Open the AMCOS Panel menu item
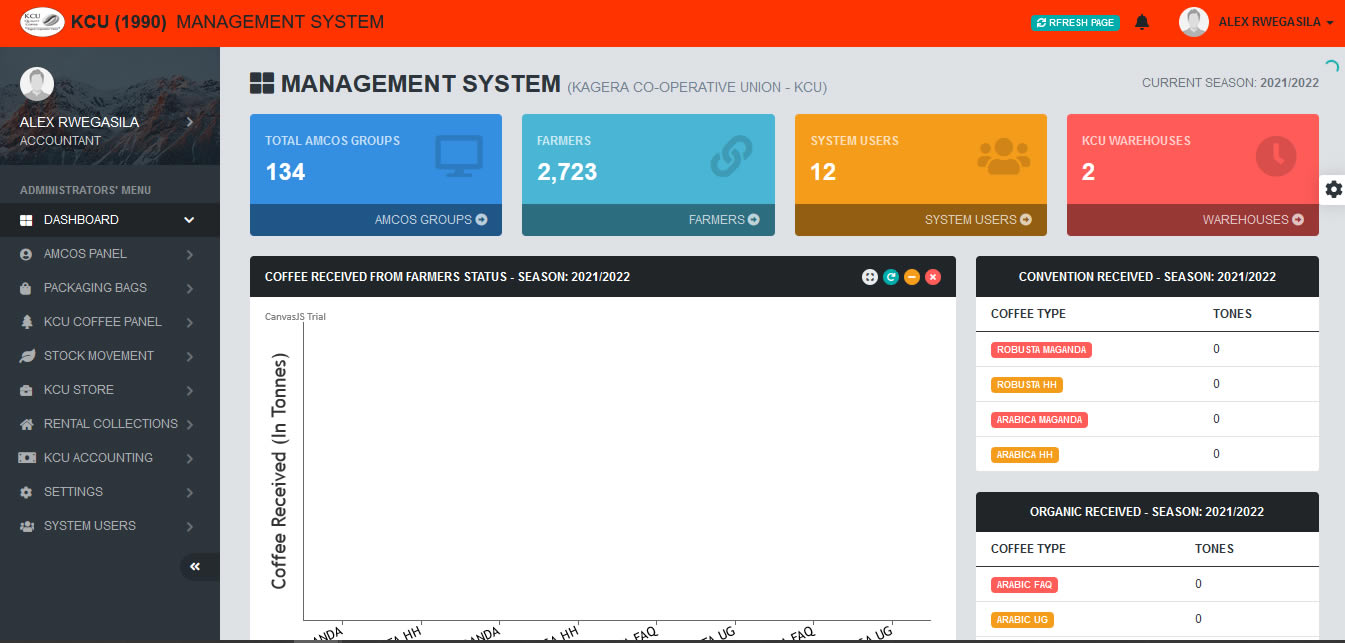Screen dimensions: 1345x643 (110, 254)
